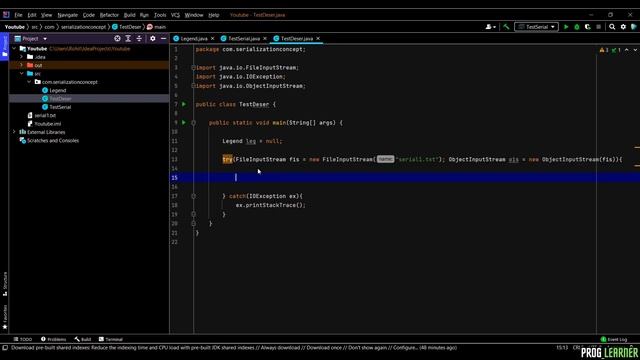Go to the next highlighted error arrow
Viewport: 640px width, 360px height.
pos(634,50)
